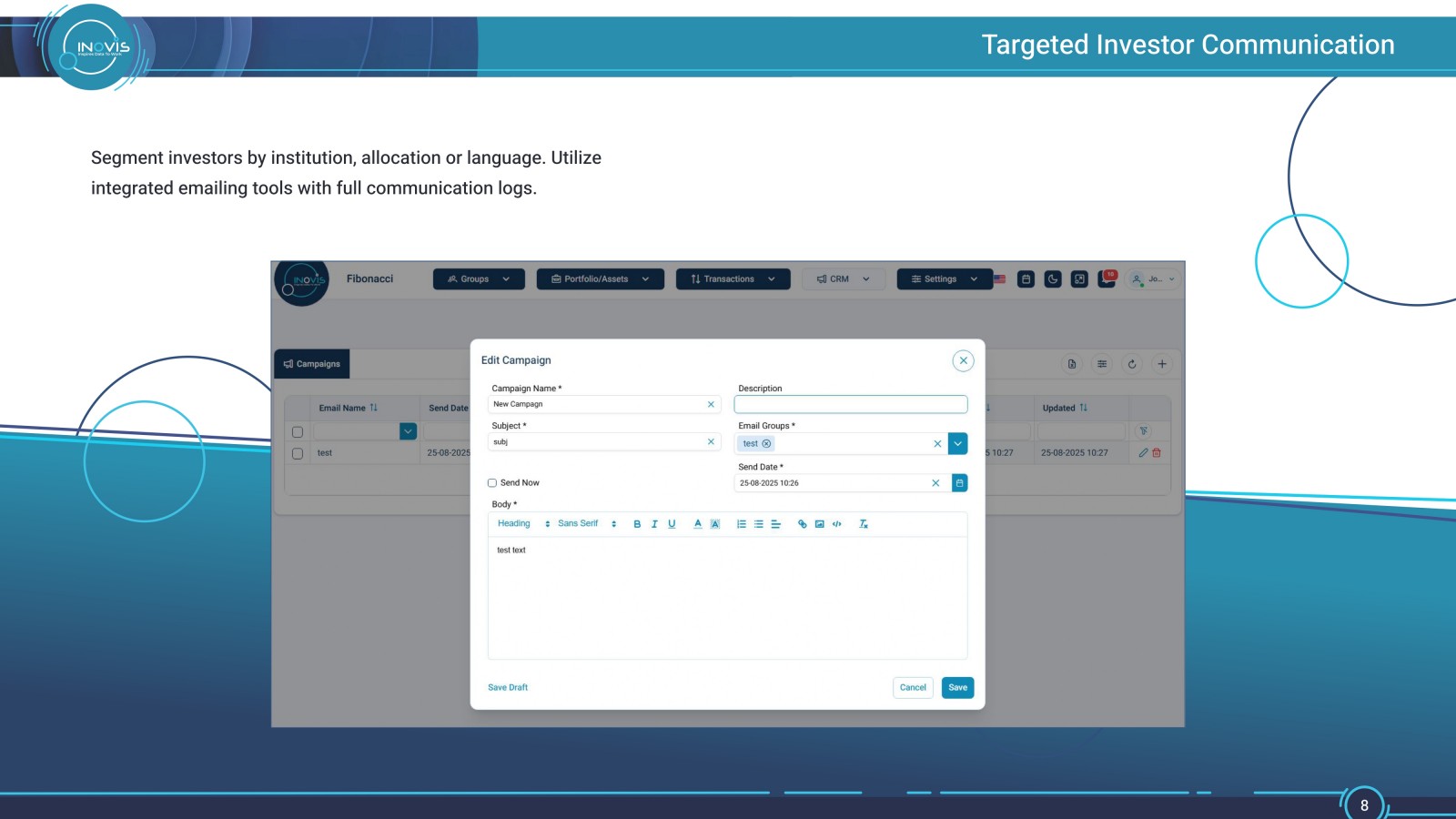1456x819 pixels.
Task: Click the Save Draft link
Action: [508, 688]
